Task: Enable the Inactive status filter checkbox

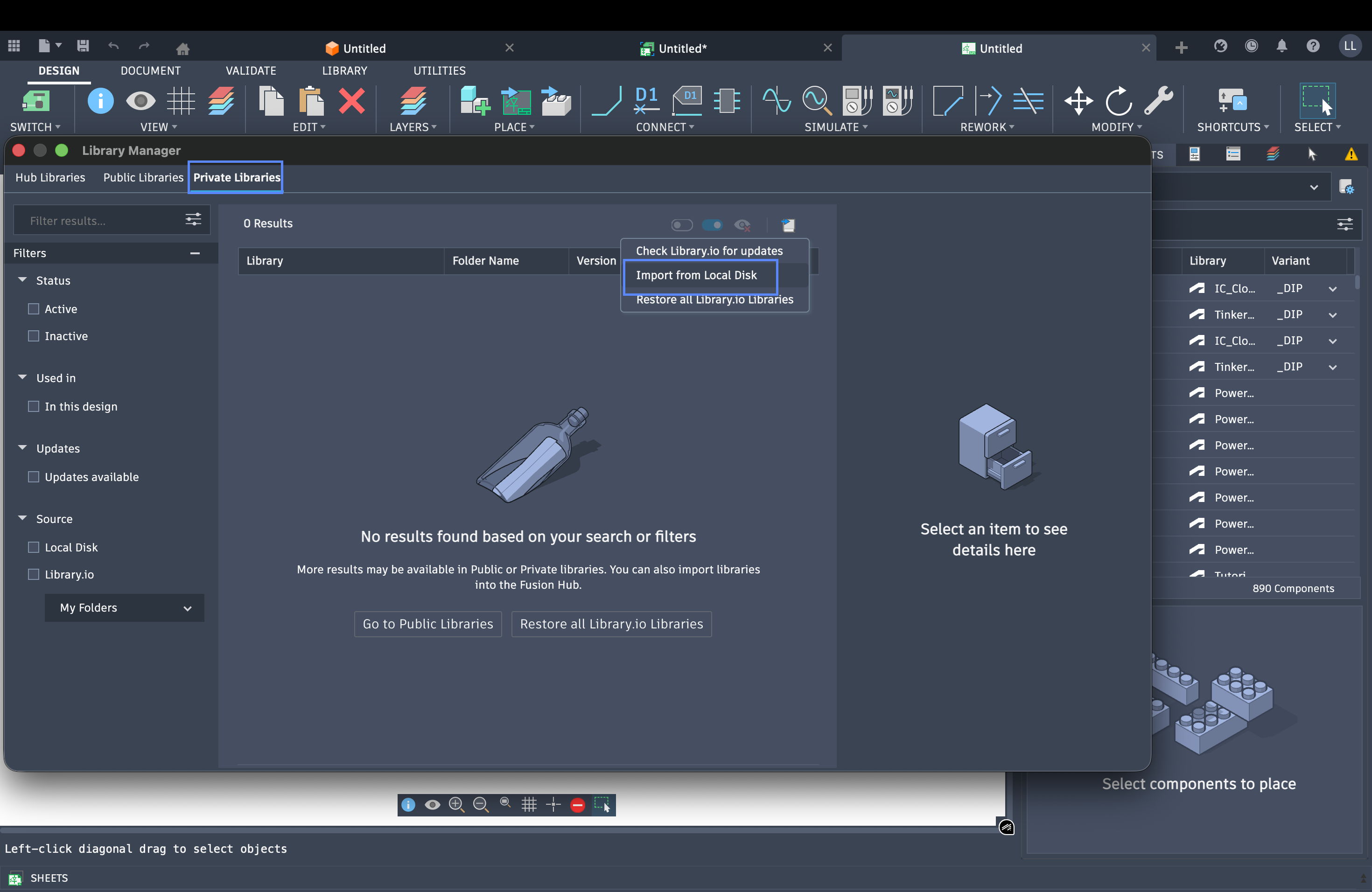Action: 33,336
